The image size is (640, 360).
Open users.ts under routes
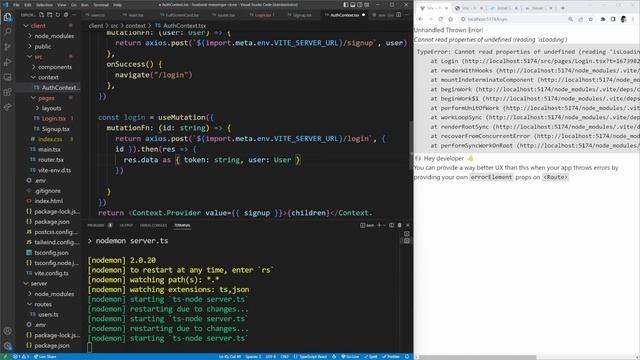(x=48, y=315)
